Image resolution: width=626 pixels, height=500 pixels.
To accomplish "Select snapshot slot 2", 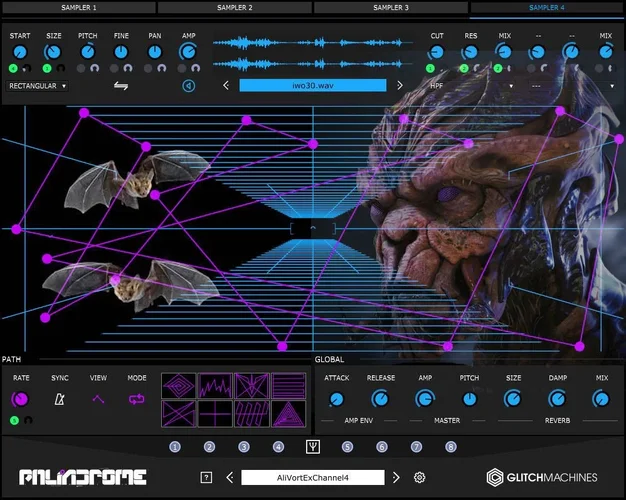I will pos(209,447).
